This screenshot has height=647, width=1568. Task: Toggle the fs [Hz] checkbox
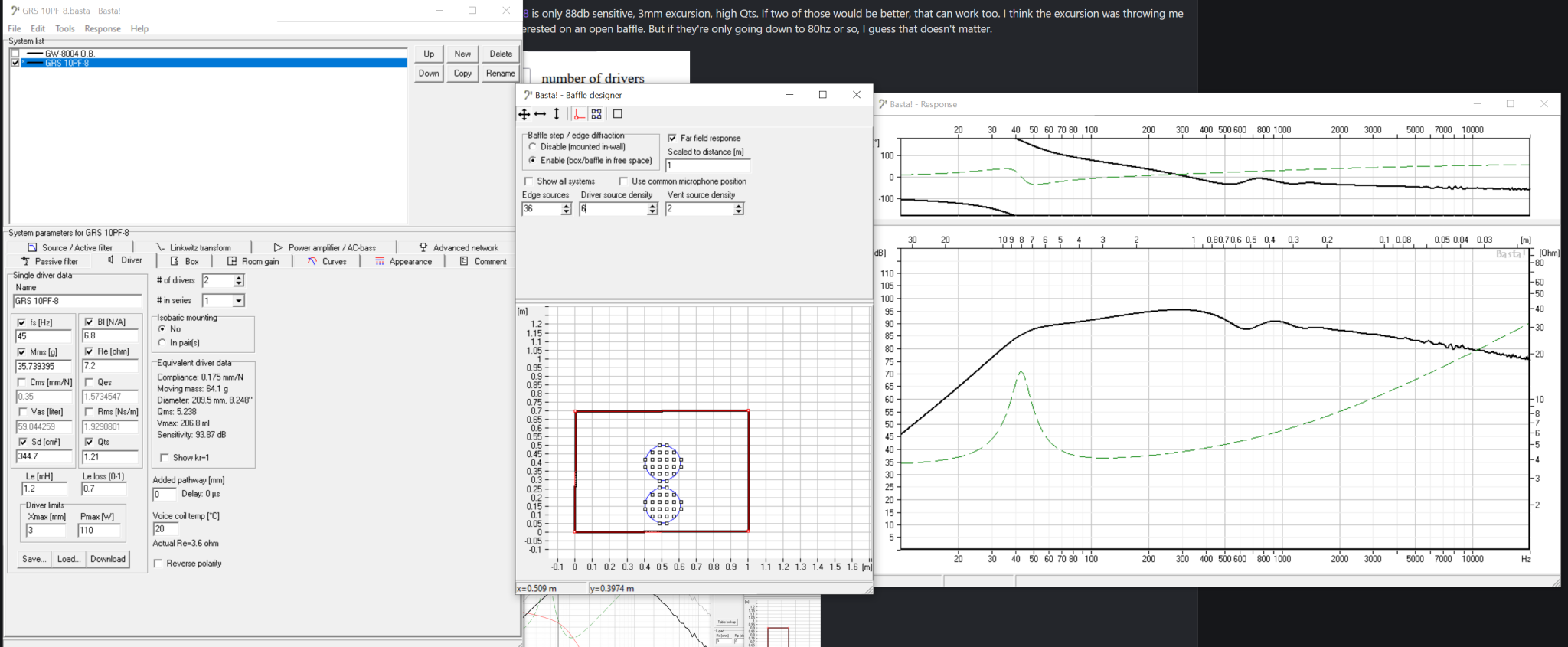pyautogui.click(x=22, y=322)
